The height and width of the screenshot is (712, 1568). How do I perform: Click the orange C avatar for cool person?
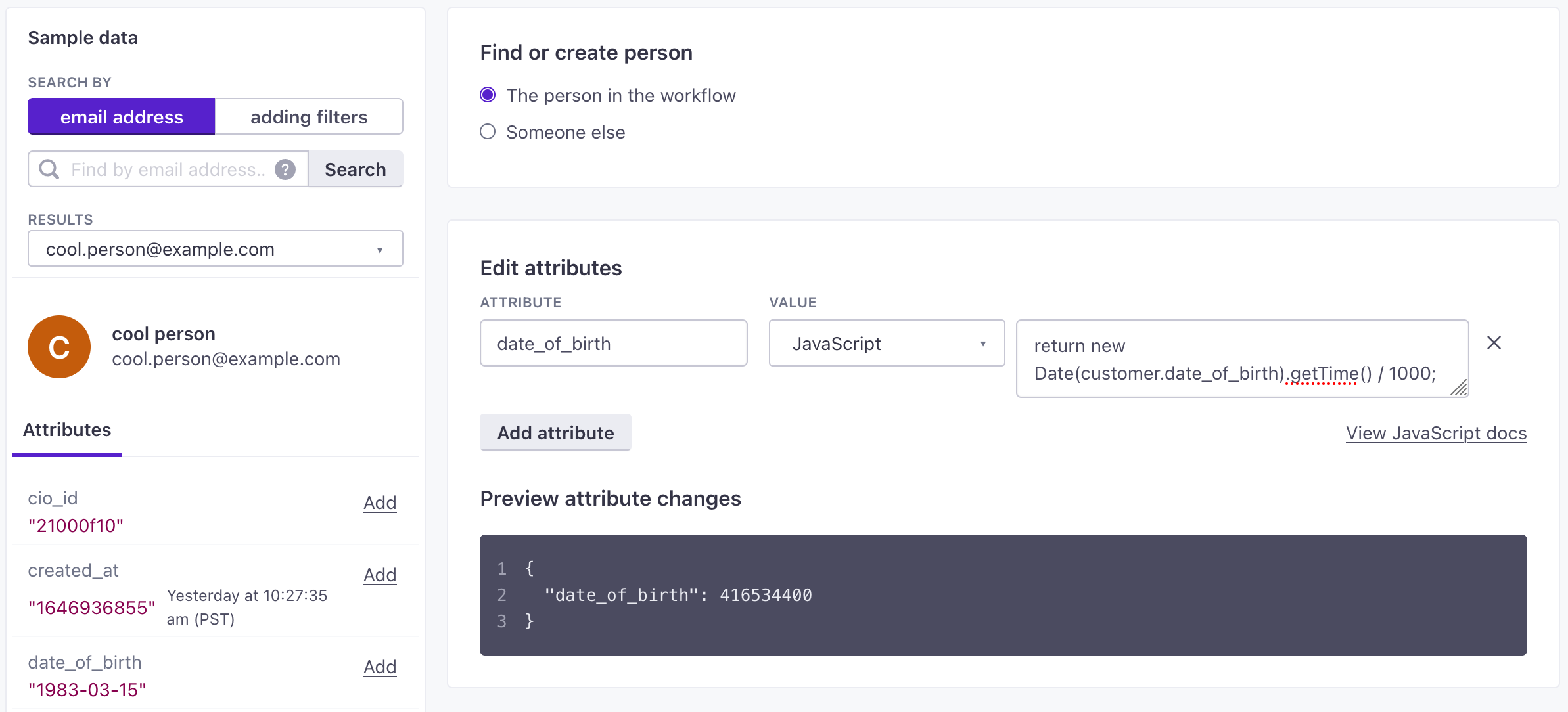[x=59, y=347]
